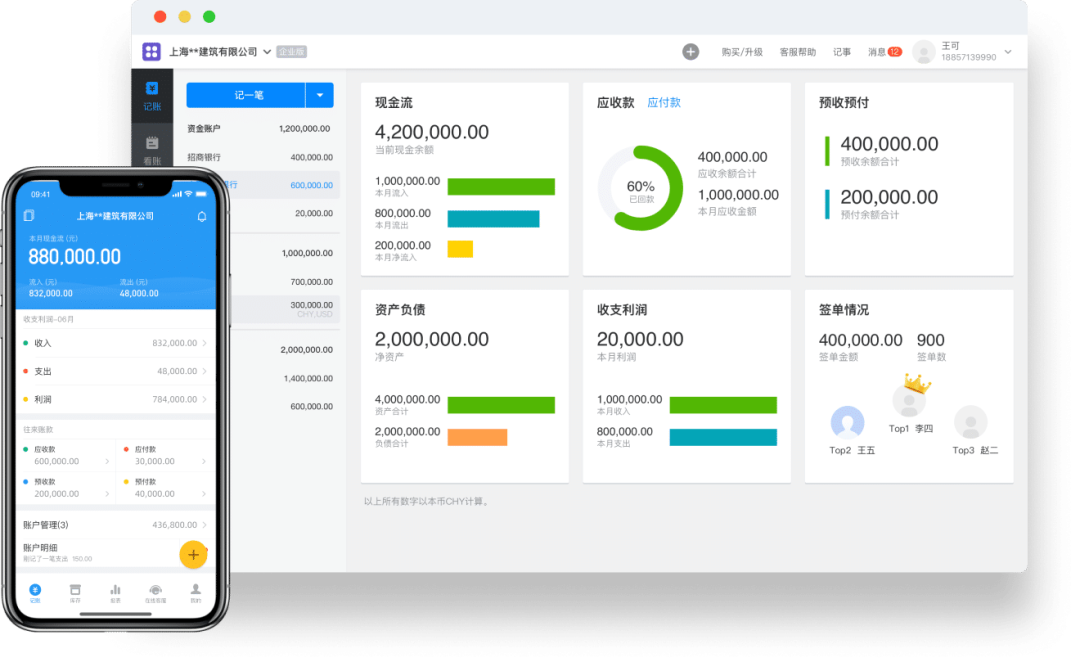Switch to the 应付款 tab
The width and height of the screenshot is (1080, 671).
click(x=664, y=103)
